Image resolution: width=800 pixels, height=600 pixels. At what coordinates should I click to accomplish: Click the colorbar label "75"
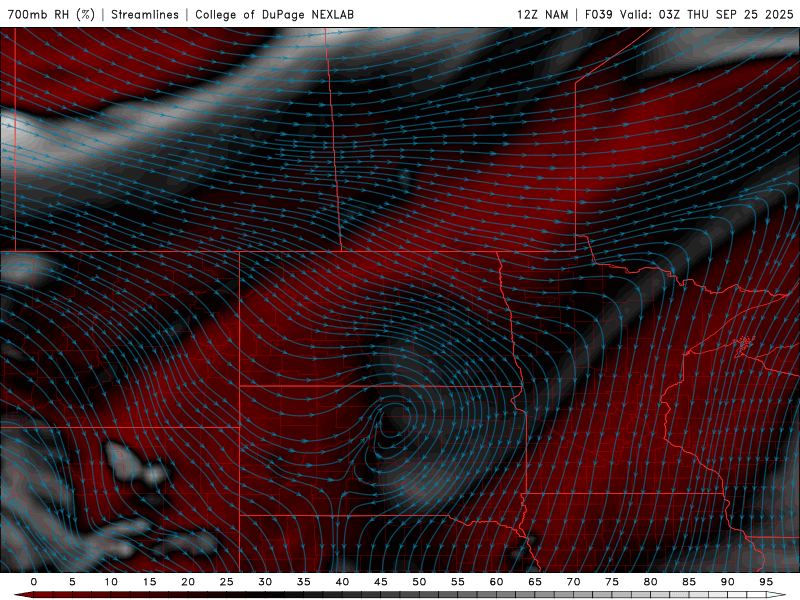(x=612, y=582)
